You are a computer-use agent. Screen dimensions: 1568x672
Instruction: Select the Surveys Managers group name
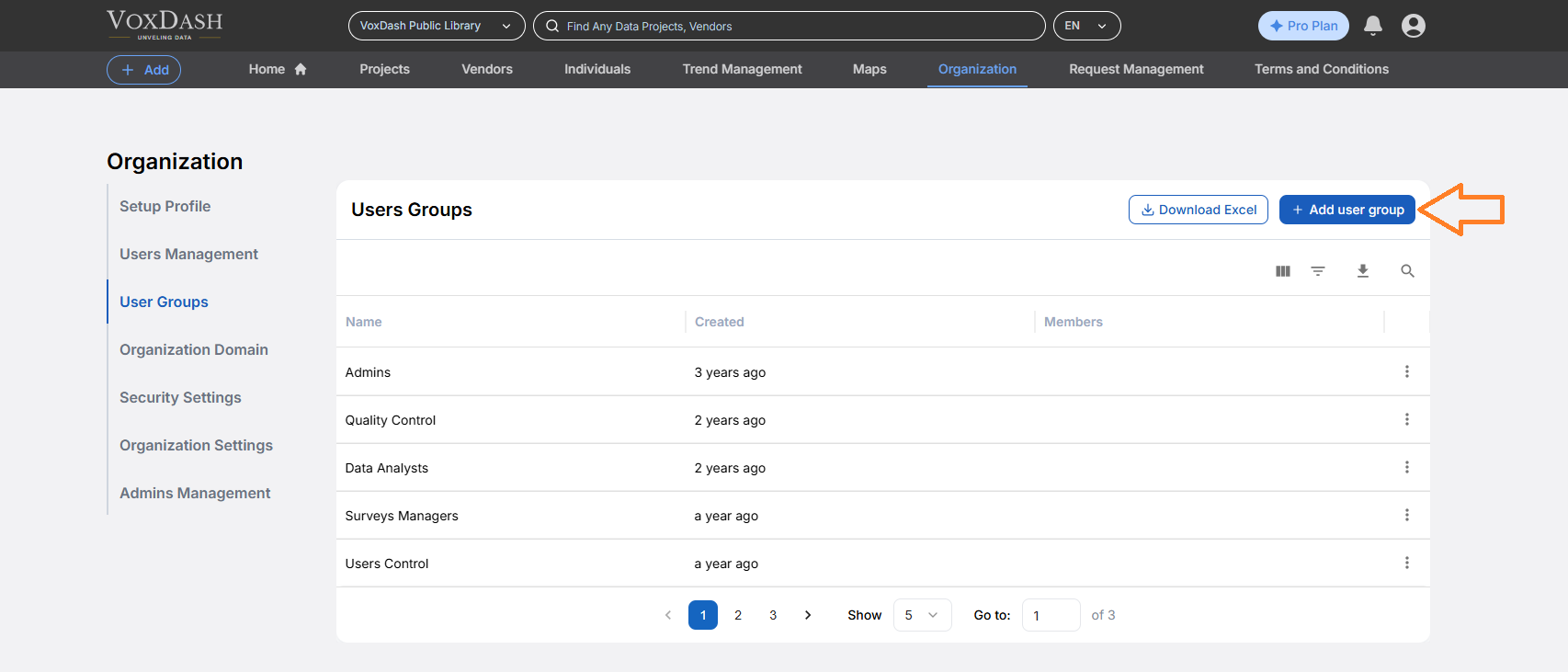click(x=402, y=516)
